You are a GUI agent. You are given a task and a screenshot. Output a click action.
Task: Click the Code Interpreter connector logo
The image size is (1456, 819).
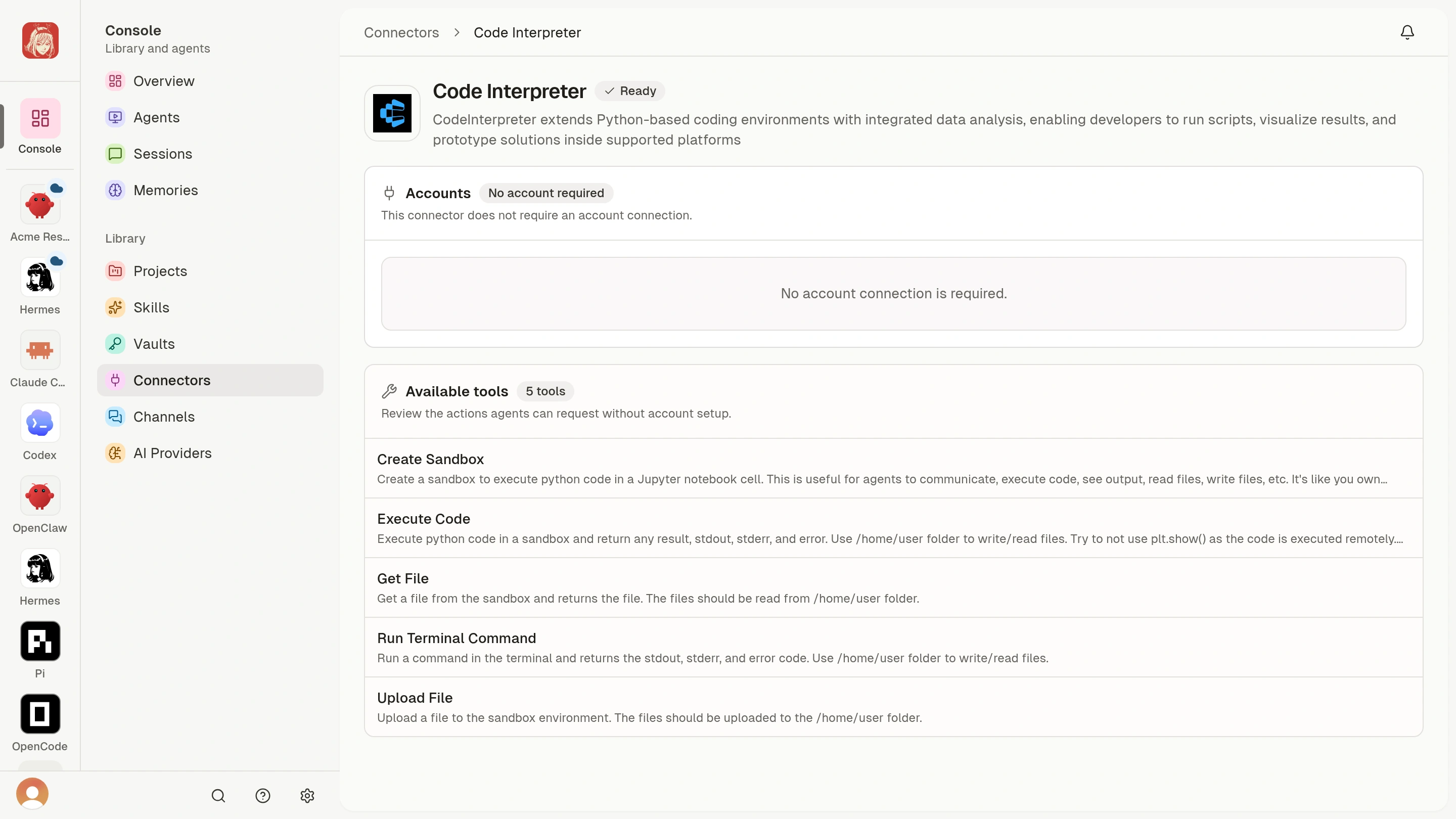point(392,113)
